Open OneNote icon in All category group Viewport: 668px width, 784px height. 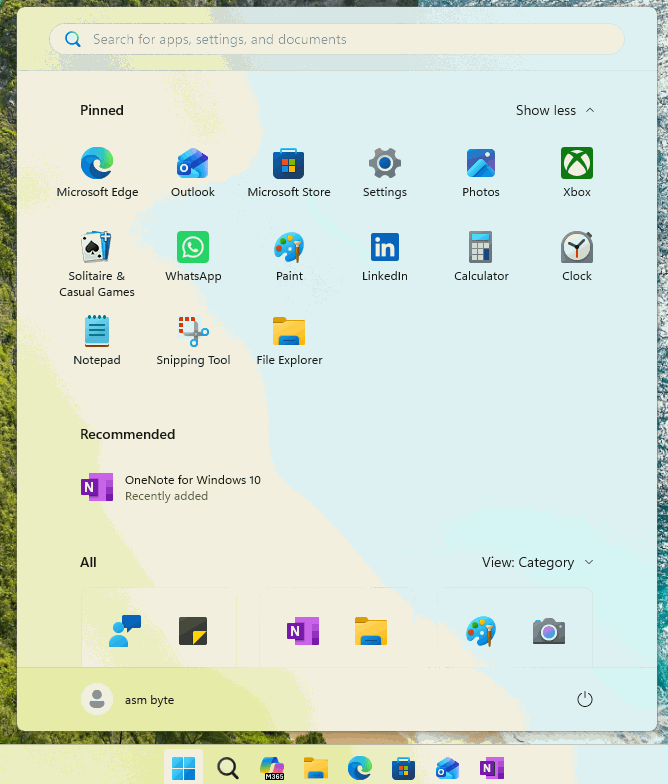click(303, 631)
